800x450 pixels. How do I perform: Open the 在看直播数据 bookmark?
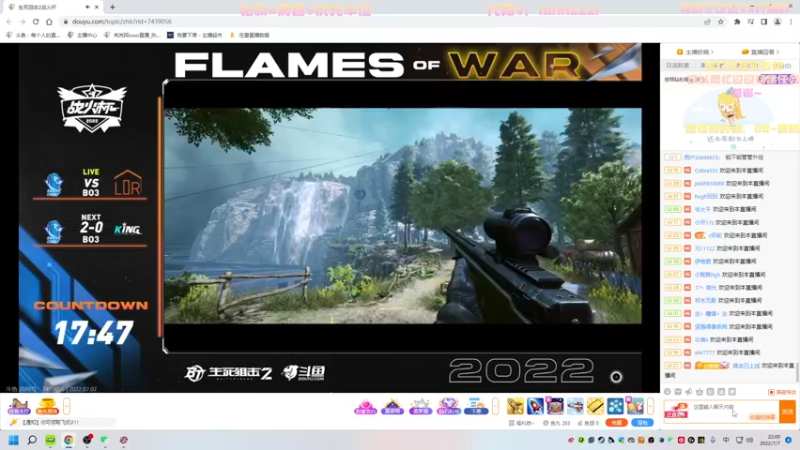[x=249, y=35]
